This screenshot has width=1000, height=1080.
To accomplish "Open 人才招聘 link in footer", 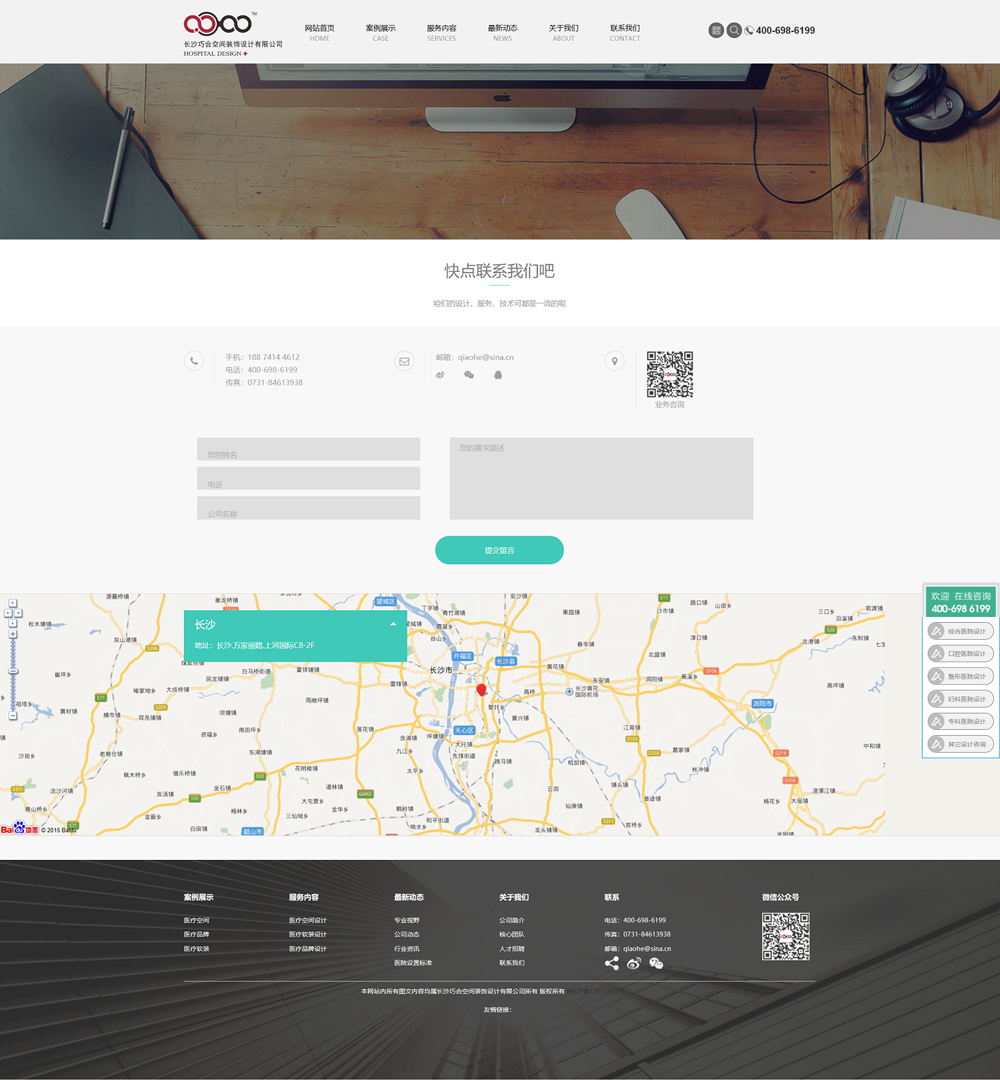I will (512, 948).
